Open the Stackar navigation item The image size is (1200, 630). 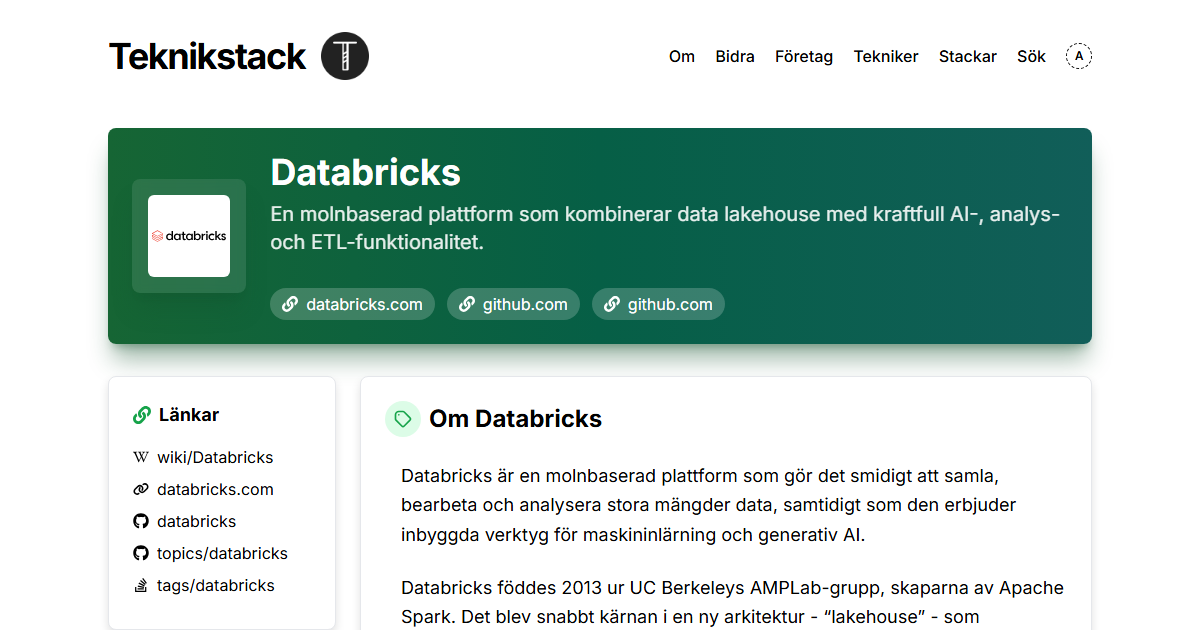[968, 56]
